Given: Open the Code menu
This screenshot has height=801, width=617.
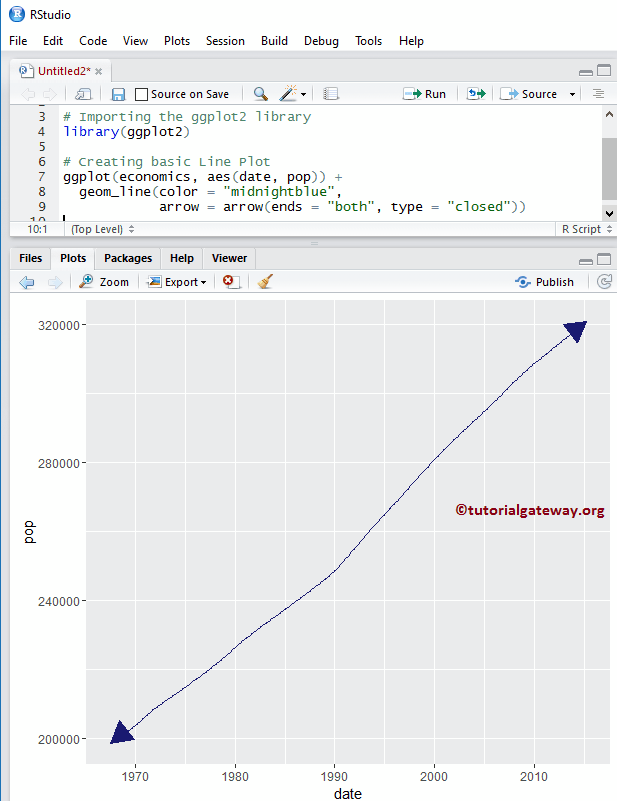Looking at the screenshot, I should tap(93, 41).
